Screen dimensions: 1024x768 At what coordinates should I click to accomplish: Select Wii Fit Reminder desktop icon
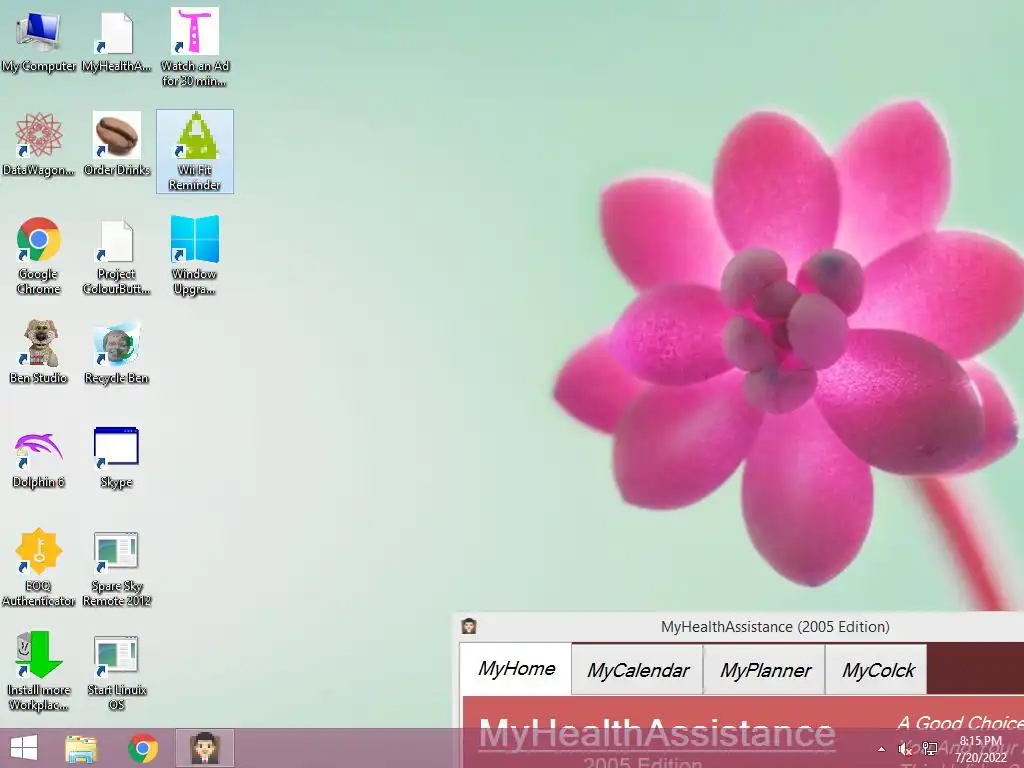195,152
